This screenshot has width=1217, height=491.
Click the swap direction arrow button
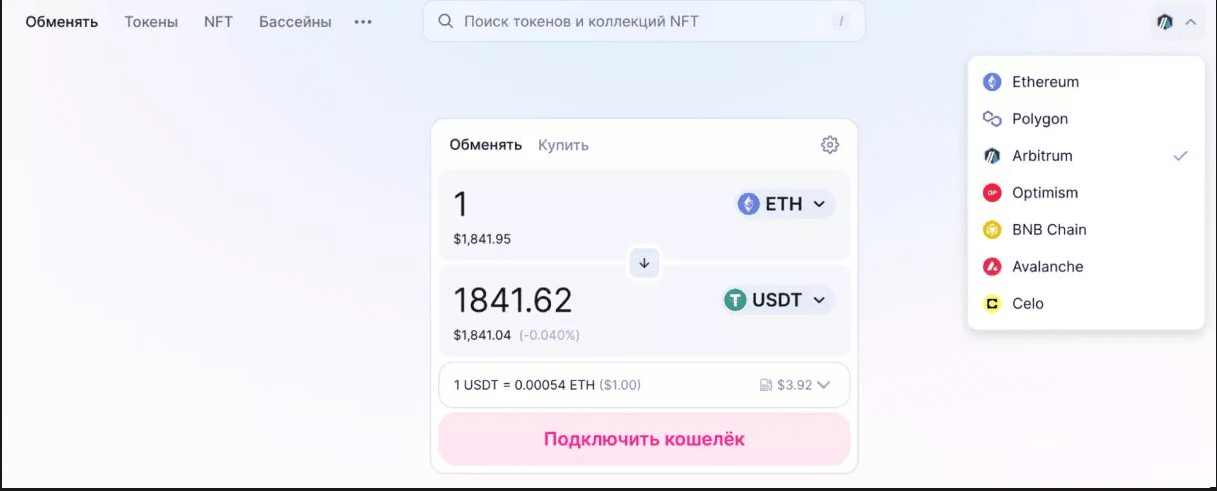point(644,263)
